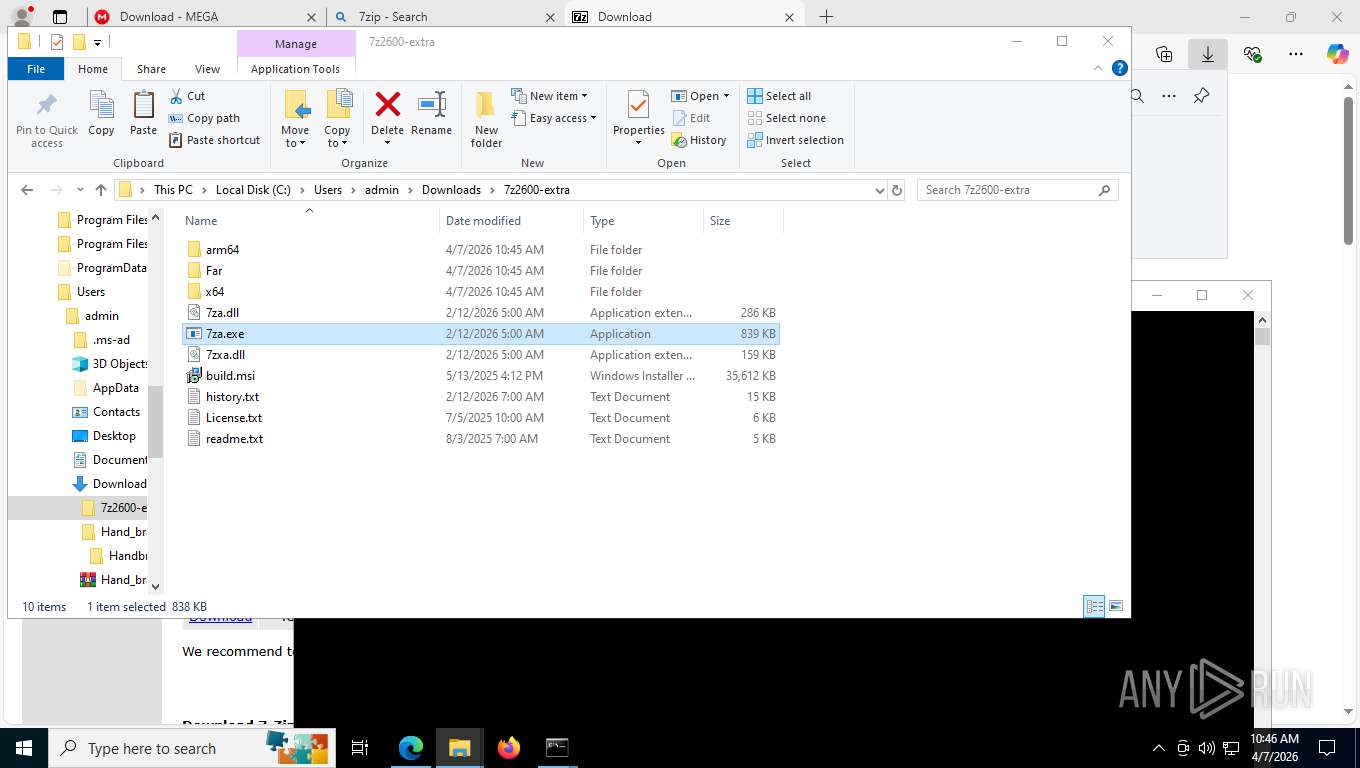Select Desktop in navigation tree

(x=104, y=436)
